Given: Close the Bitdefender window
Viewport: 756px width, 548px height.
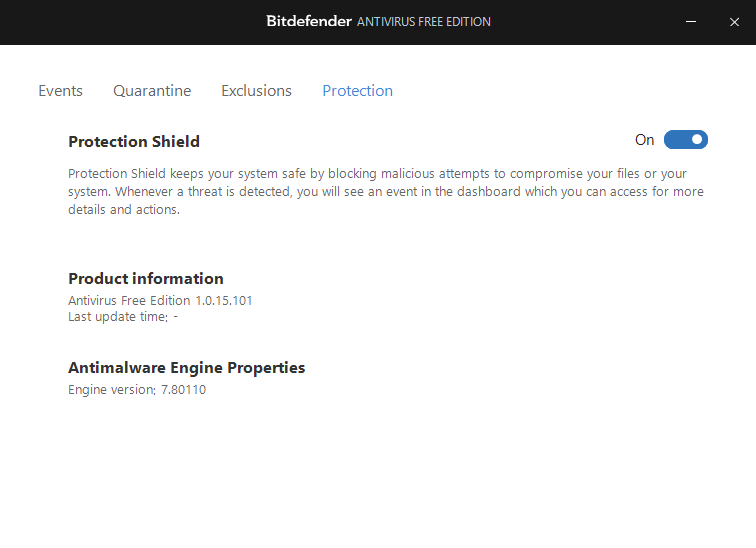Looking at the screenshot, I should 734,22.
